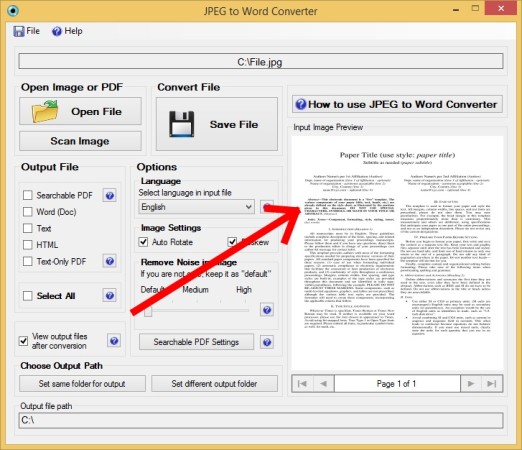Toggle the Deskew checkbox

232,242
